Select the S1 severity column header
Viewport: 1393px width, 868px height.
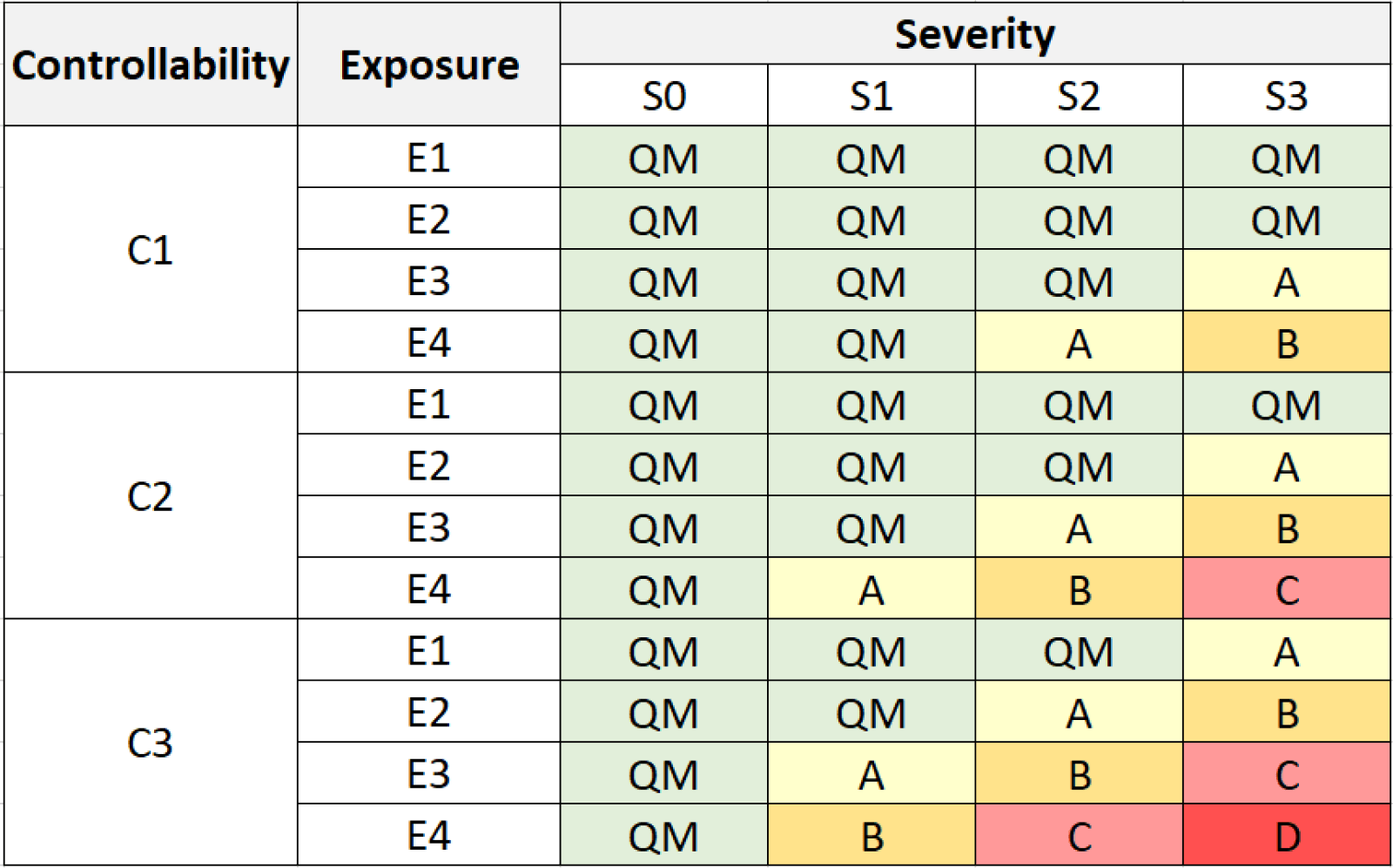[x=871, y=96]
